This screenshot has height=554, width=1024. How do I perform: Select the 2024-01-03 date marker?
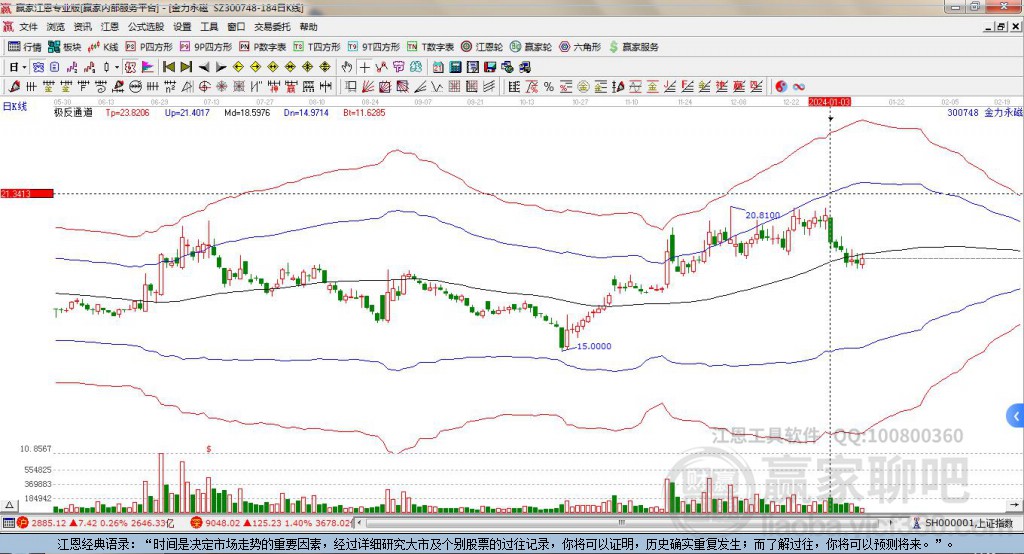[x=829, y=102]
